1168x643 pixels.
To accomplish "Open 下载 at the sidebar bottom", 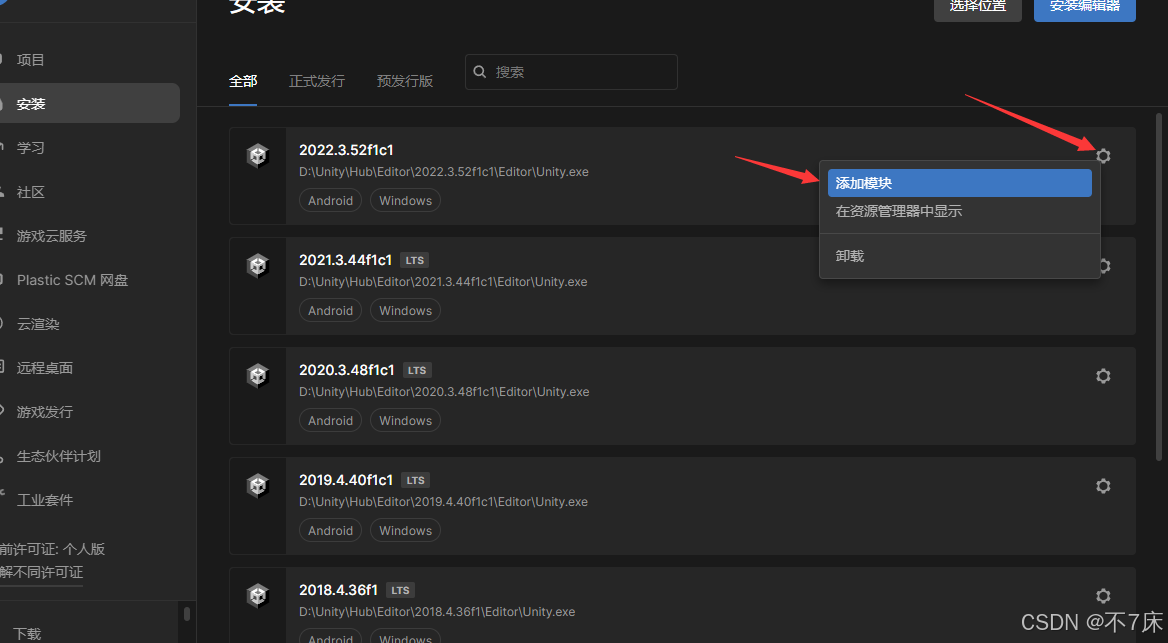I will pyautogui.click(x=28, y=633).
